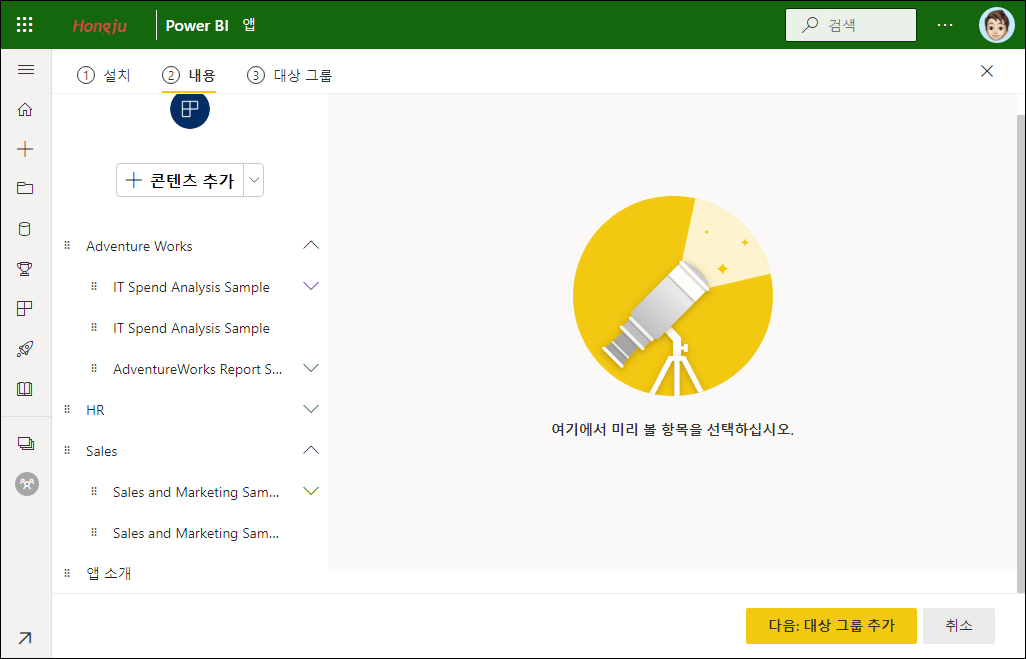Select second IT Spend Analysis Sample item
This screenshot has height=659, width=1026.
point(190,328)
